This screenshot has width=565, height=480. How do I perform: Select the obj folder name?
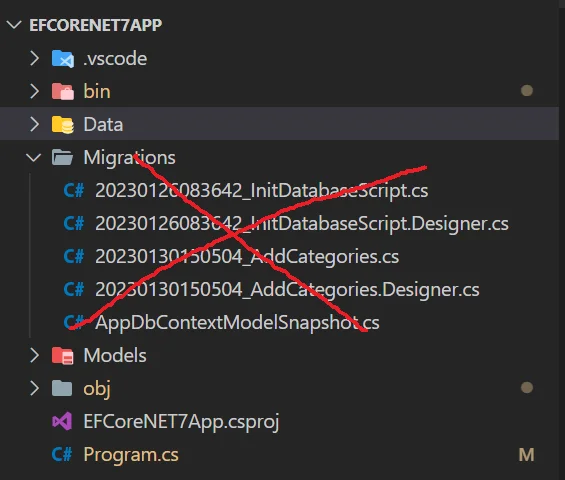(97, 389)
